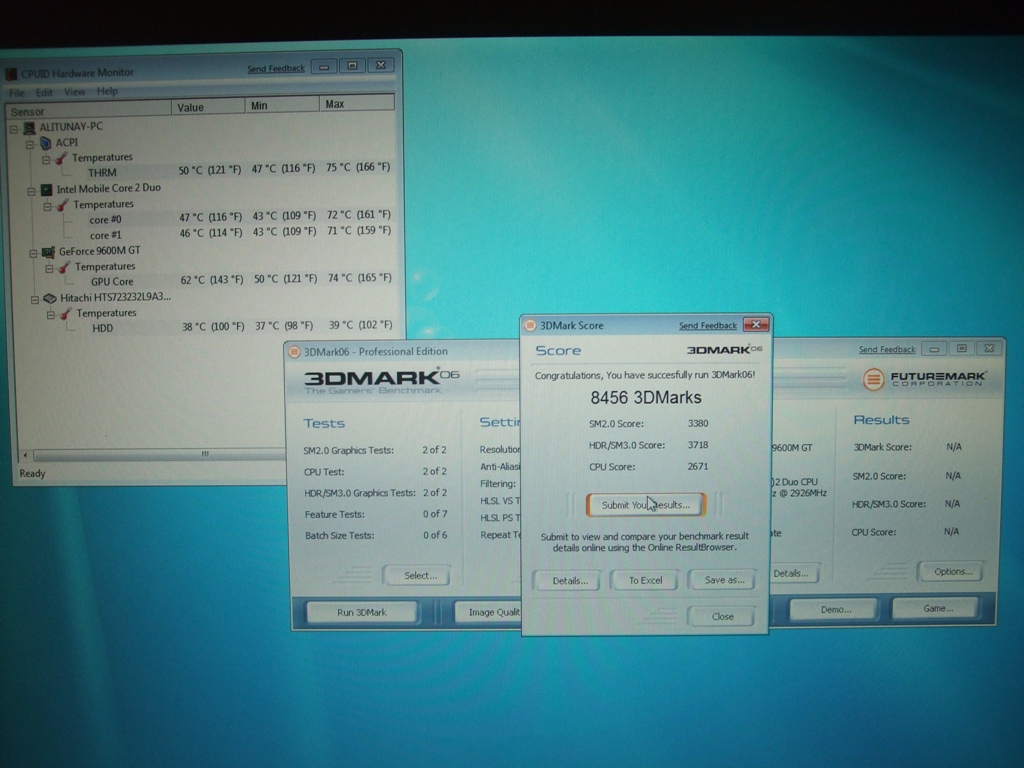Viewport: 1024px width, 768px height.
Task: Collapse Temperatures under the Hitachi drive
Action: point(50,315)
